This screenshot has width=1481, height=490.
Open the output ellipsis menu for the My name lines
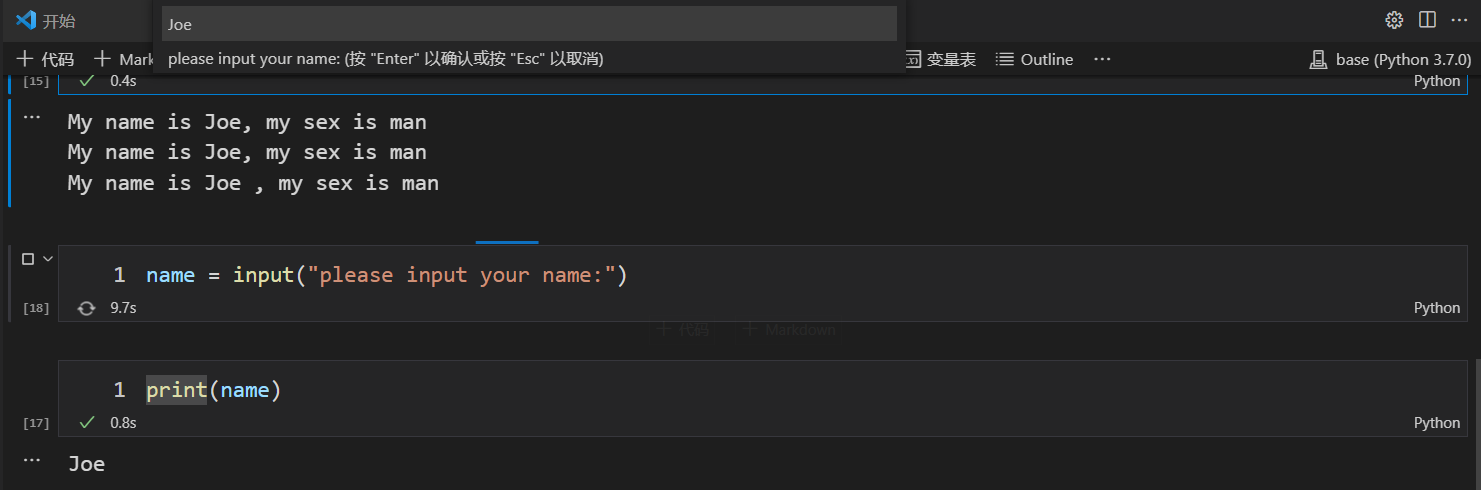click(x=31, y=117)
